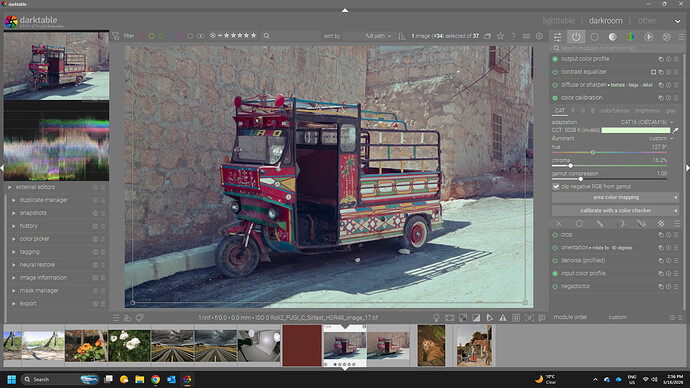The width and height of the screenshot is (690, 388).
Task: Click the area color mapping button
Action: pos(615,198)
